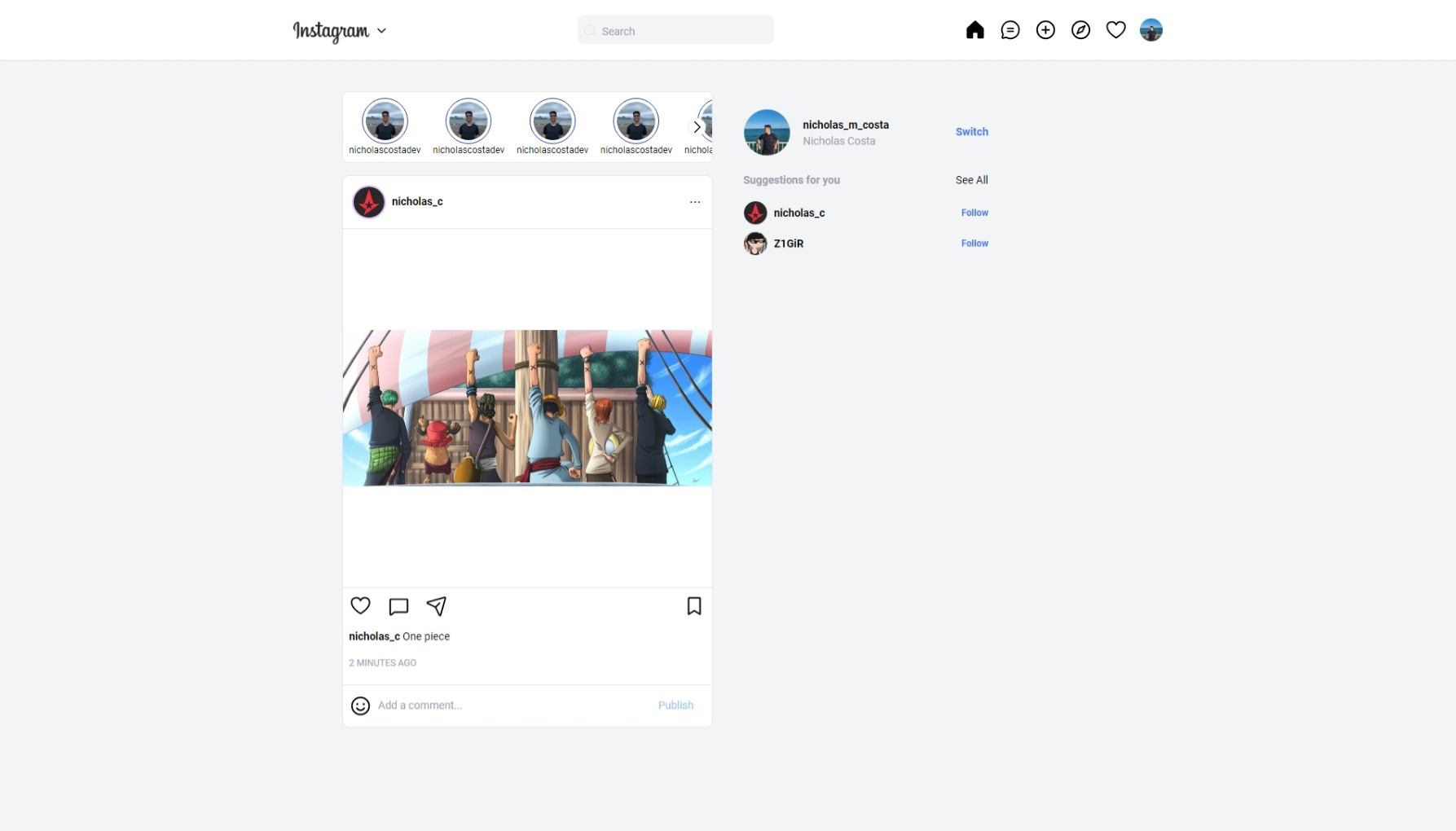This screenshot has width=1456, height=831.
Task: Open the Activity heart icon in header
Action: 1115,30
